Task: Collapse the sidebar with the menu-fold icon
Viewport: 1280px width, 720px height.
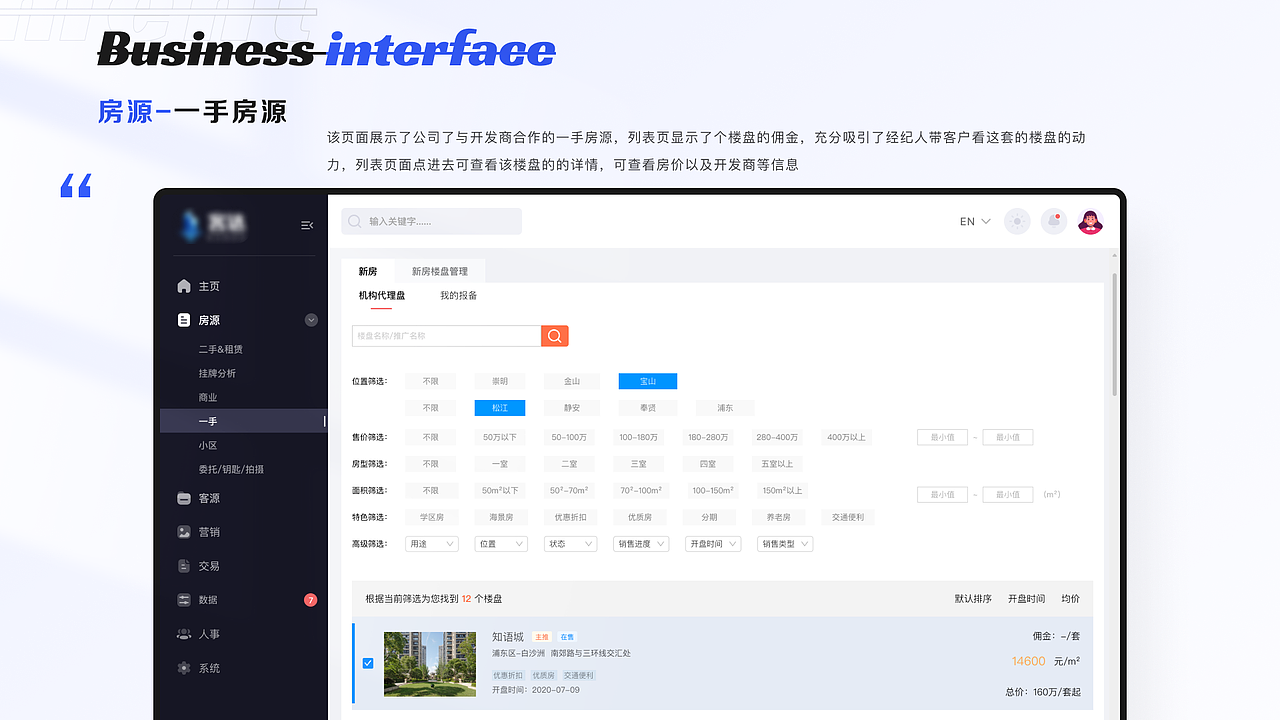Action: [x=307, y=225]
